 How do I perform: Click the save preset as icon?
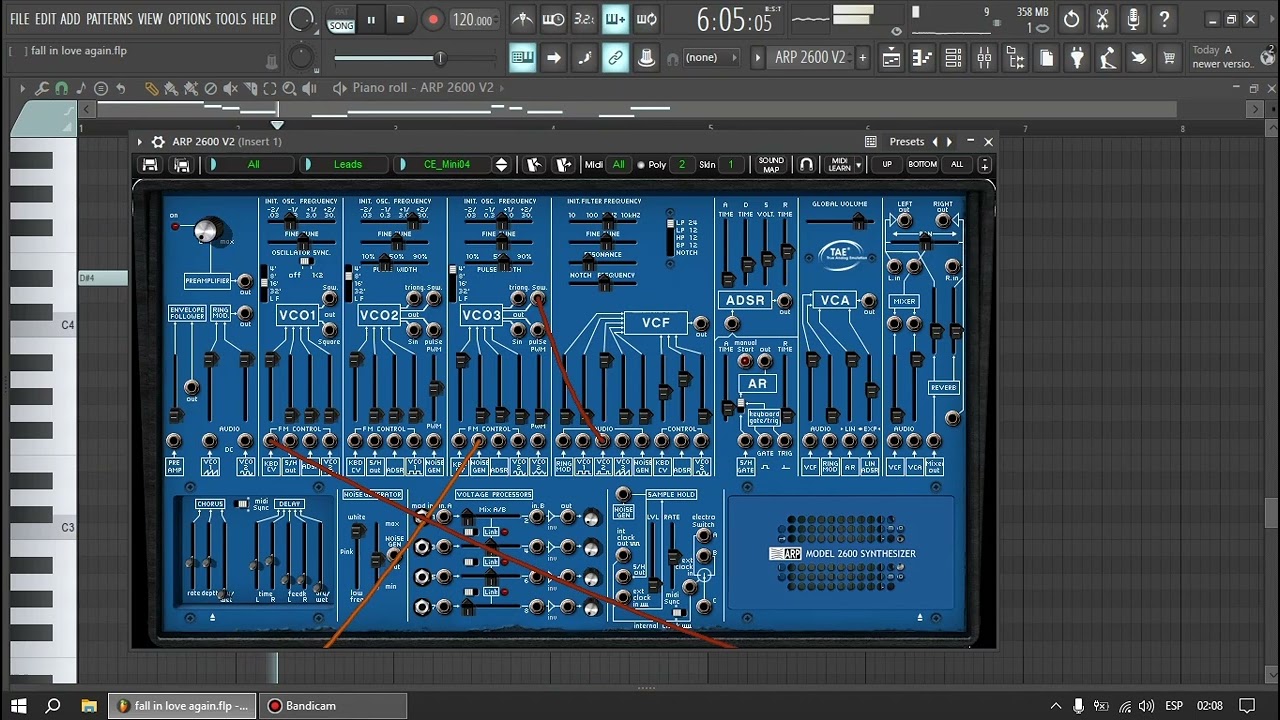(182, 165)
